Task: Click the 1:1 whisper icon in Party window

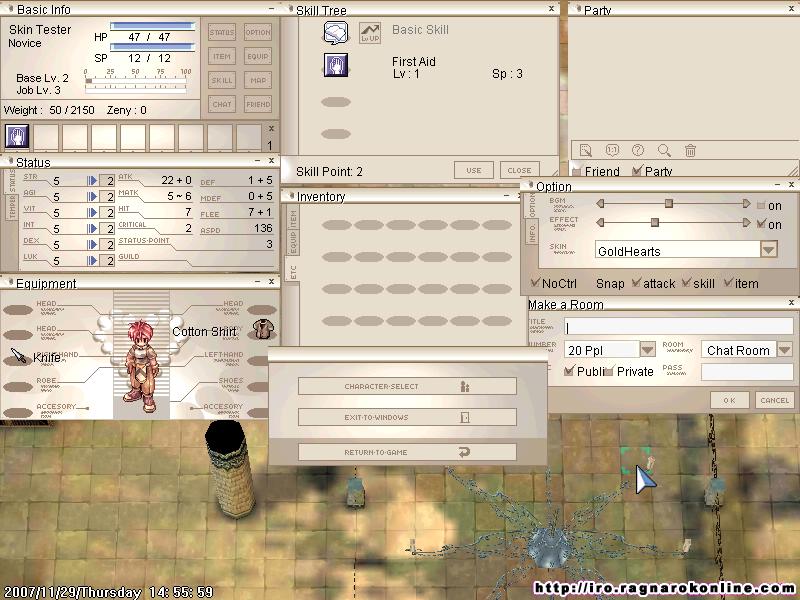Action: (x=612, y=150)
